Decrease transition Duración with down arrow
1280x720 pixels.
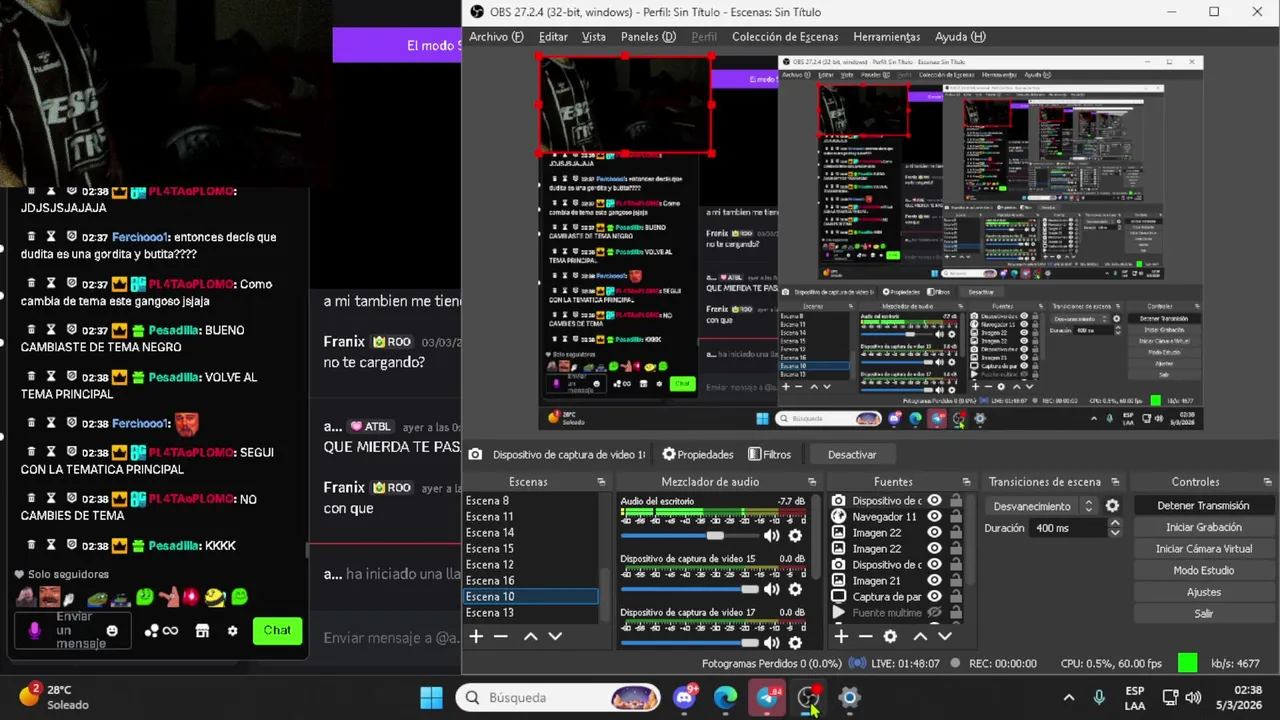(x=1115, y=533)
